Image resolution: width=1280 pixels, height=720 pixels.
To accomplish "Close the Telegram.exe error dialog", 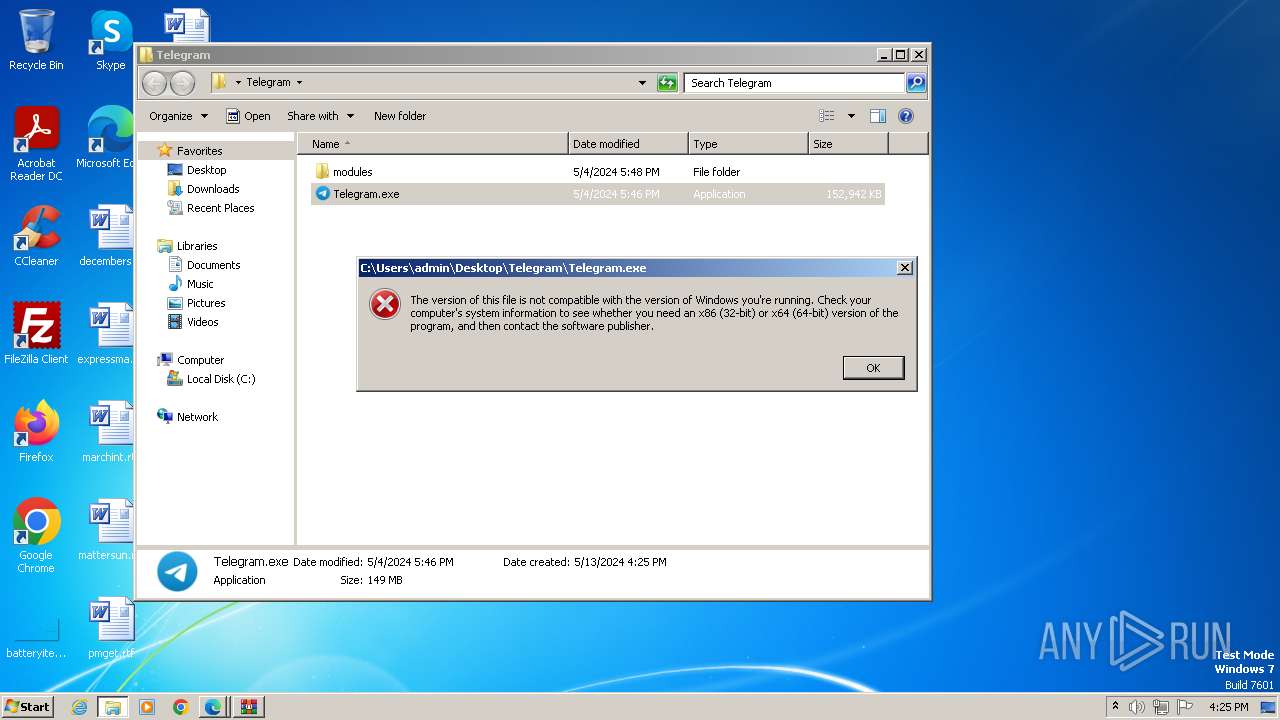I will pyautogui.click(x=904, y=268).
